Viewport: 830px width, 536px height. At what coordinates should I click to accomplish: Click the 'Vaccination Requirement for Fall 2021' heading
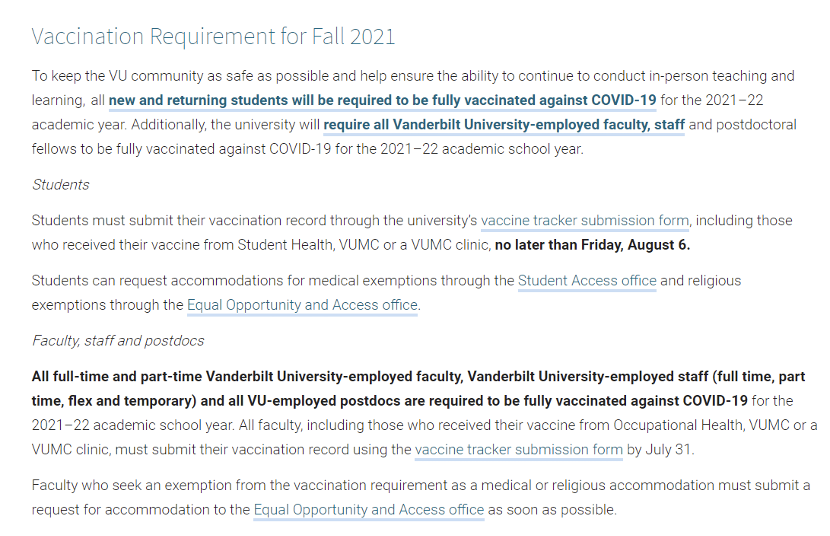213,37
